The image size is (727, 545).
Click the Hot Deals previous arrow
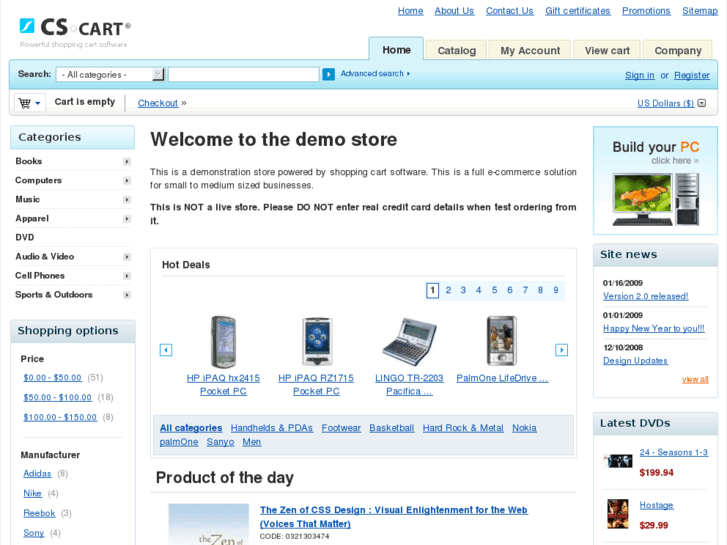pos(166,350)
